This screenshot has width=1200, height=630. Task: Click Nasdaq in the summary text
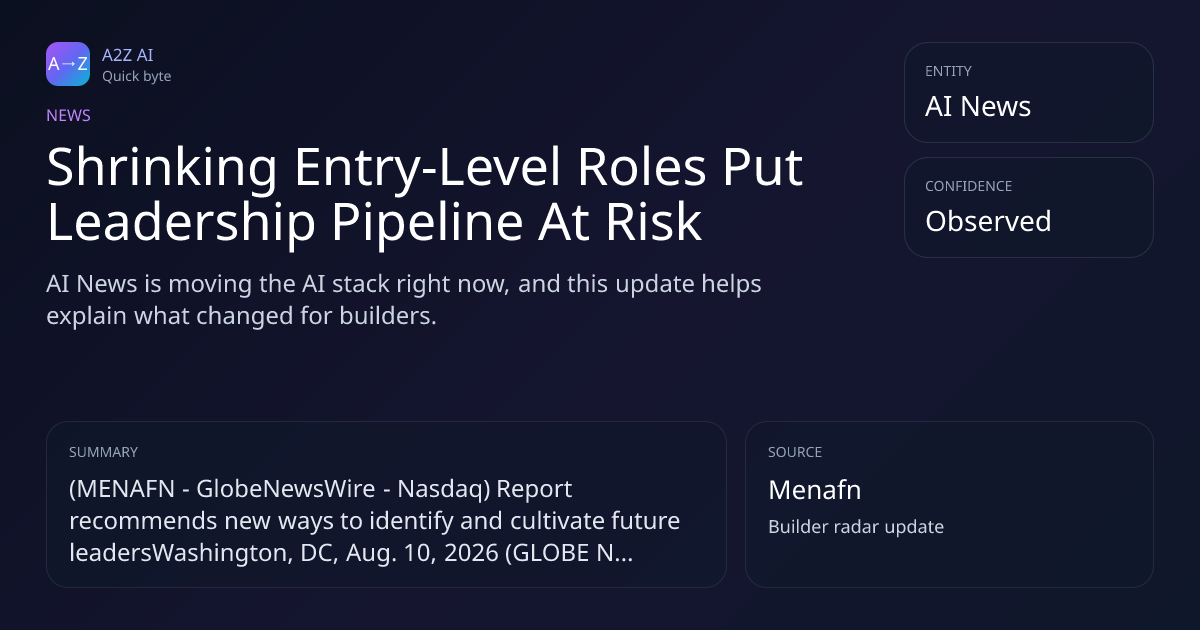tap(436, 490)
